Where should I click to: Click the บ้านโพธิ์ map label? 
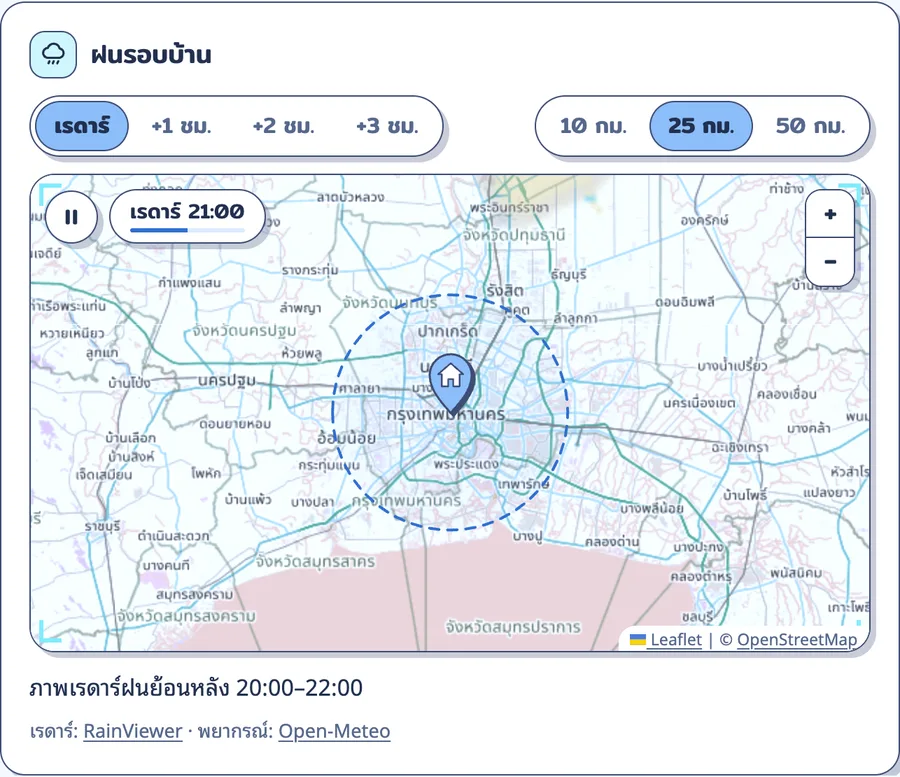(744, 494)
